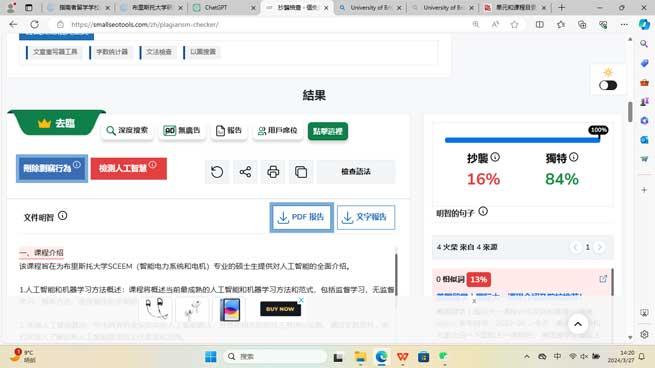Open browser split screen icon
This screenshot has width=655, height=368.
point(540,25)
